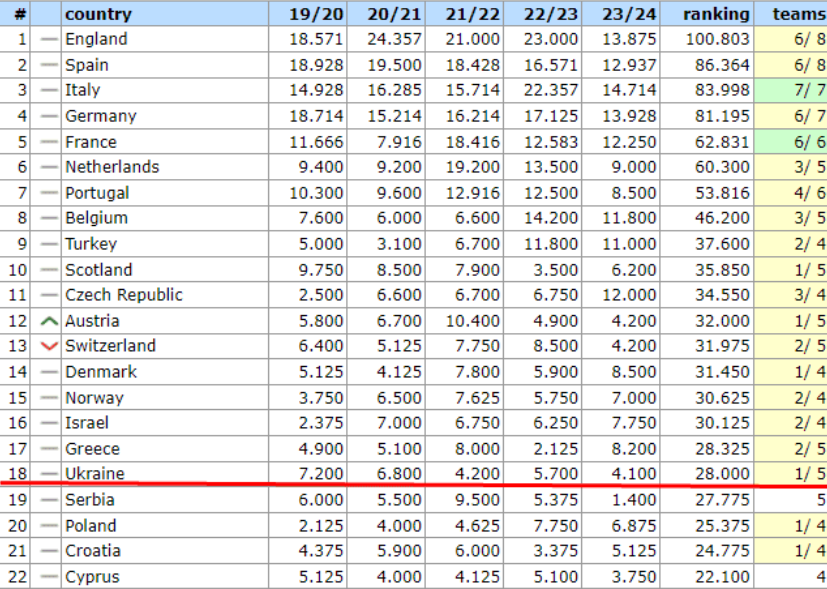Viewport: 827px width, 589px height.
Task: Sort by the country column header
Action: [x=98, y=14]
